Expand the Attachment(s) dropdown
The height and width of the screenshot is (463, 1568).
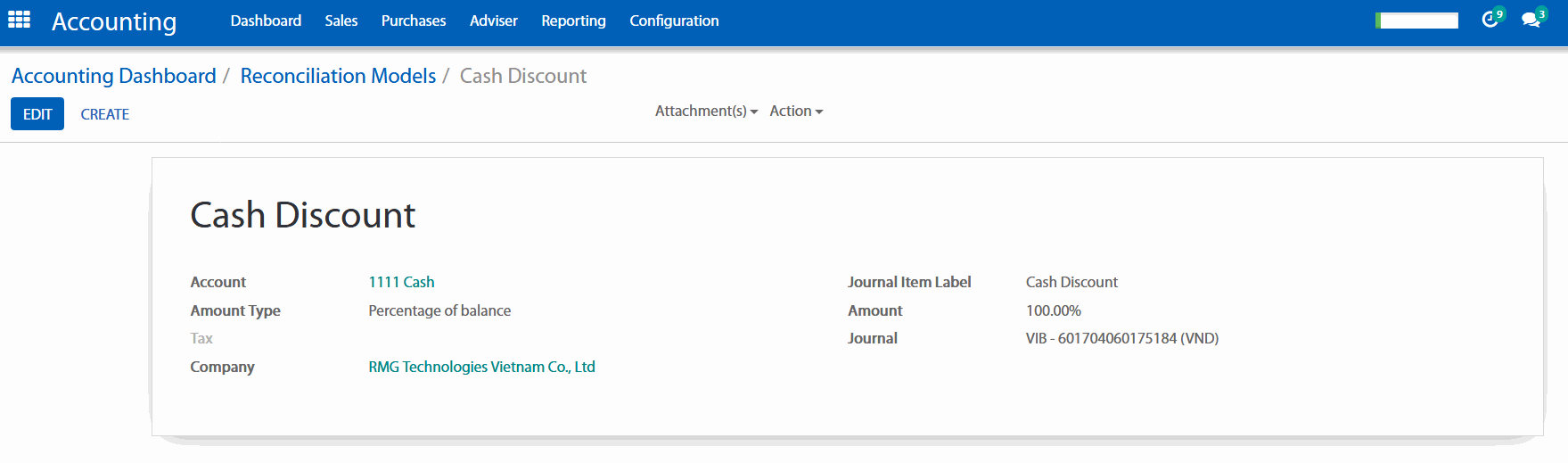[706, 111]
